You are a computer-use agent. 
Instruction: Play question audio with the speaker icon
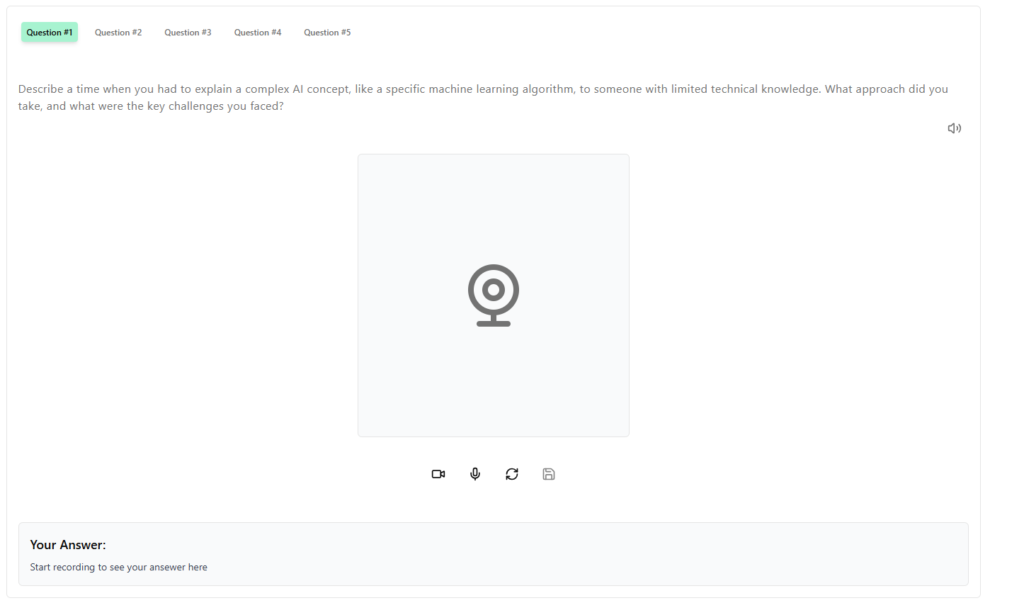click(954, 128)
